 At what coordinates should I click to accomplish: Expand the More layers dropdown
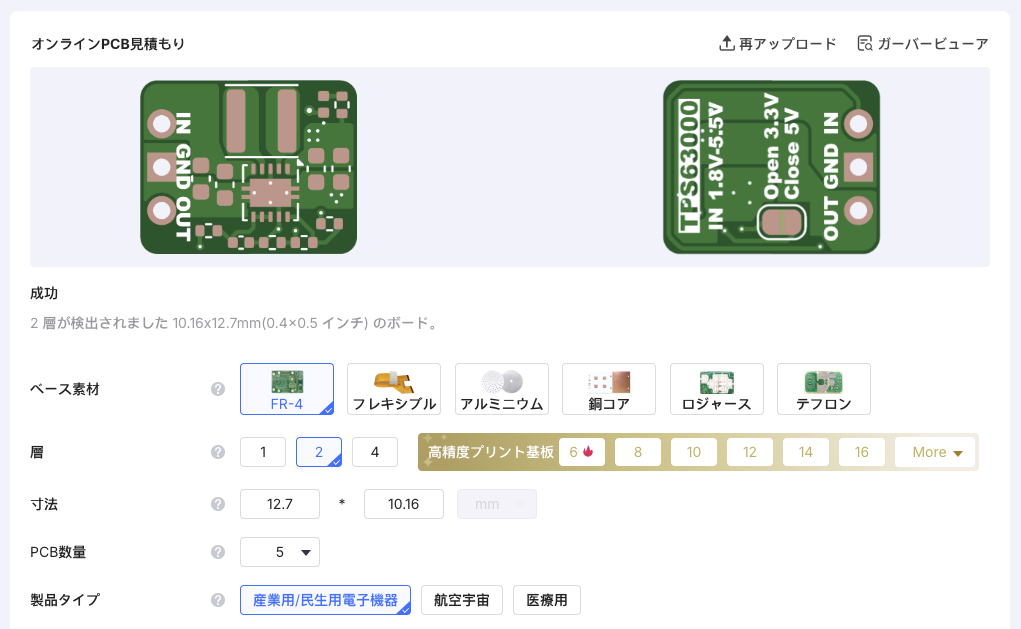tap(936, 452)
